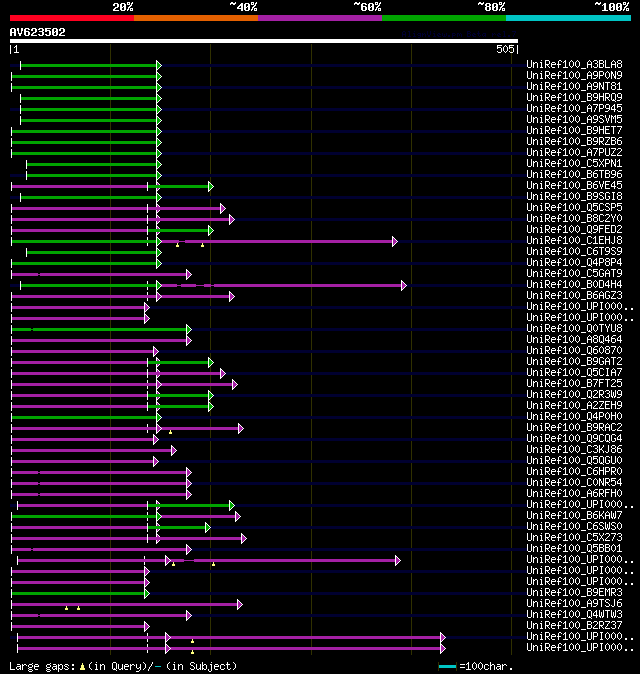Select the AV623502 query name
Image resolution: width=640 pixels, height=674 pixels.
coord(37,32)
